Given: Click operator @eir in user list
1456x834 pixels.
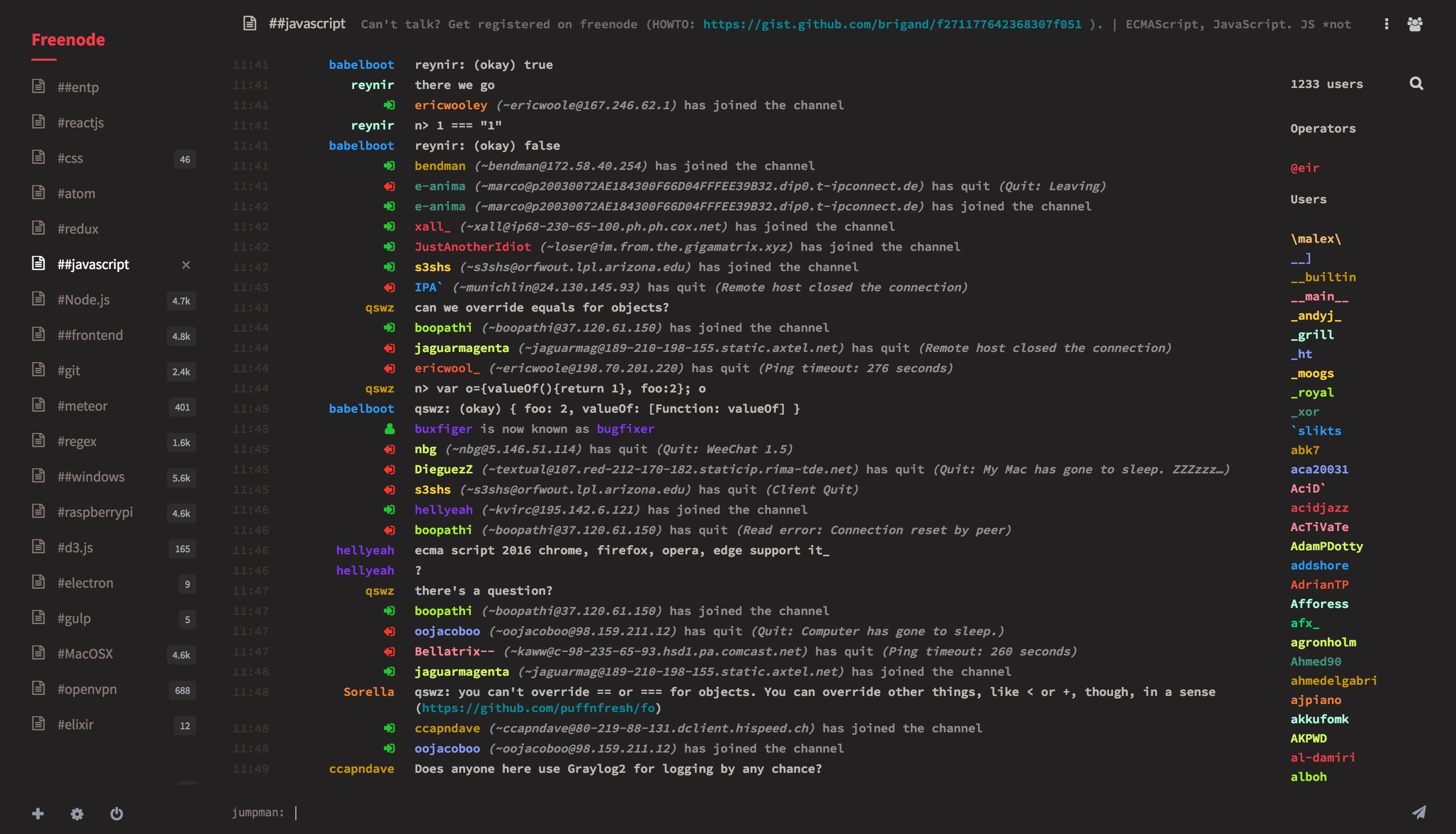Looking at the screenshot, I should click(x=1305, y=168).
